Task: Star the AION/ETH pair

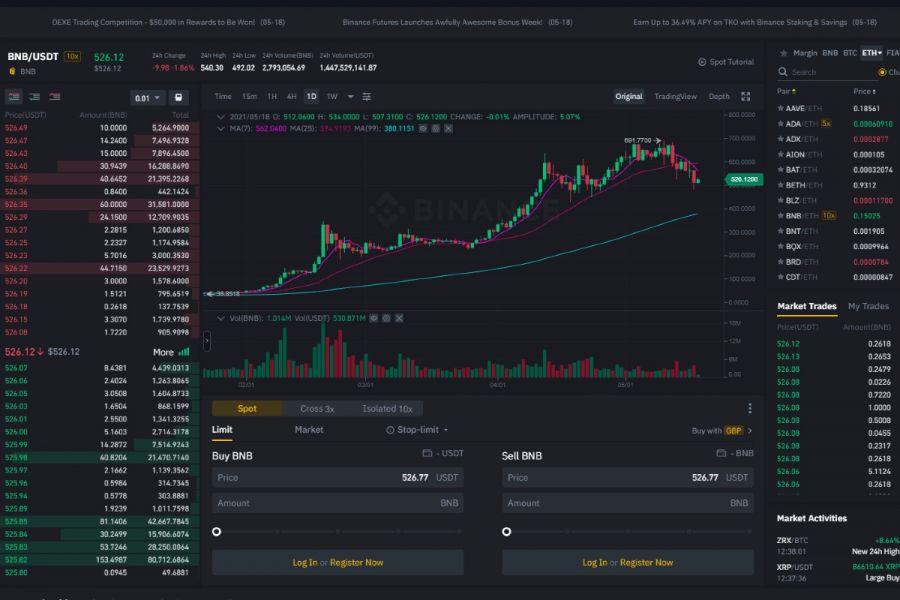Action: click(x=780, y=154)
